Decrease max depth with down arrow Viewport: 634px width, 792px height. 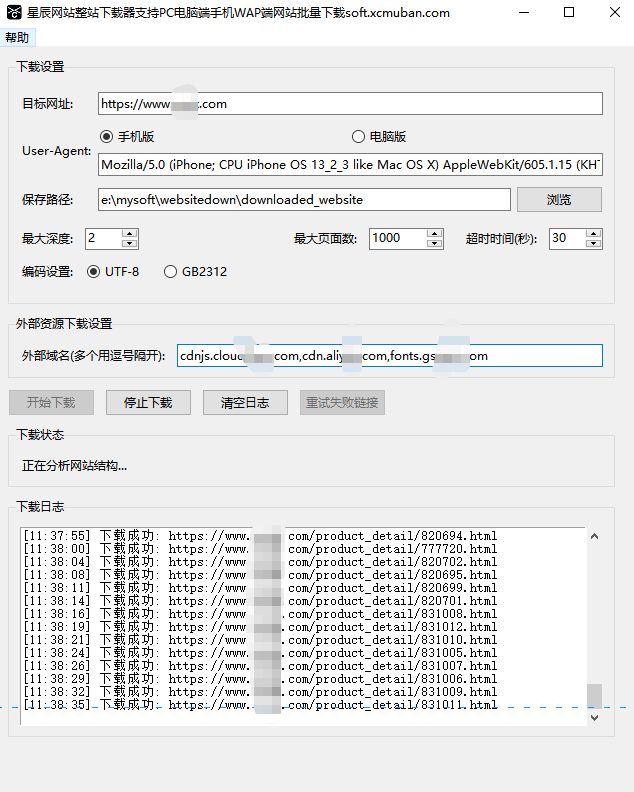point(129,243)
